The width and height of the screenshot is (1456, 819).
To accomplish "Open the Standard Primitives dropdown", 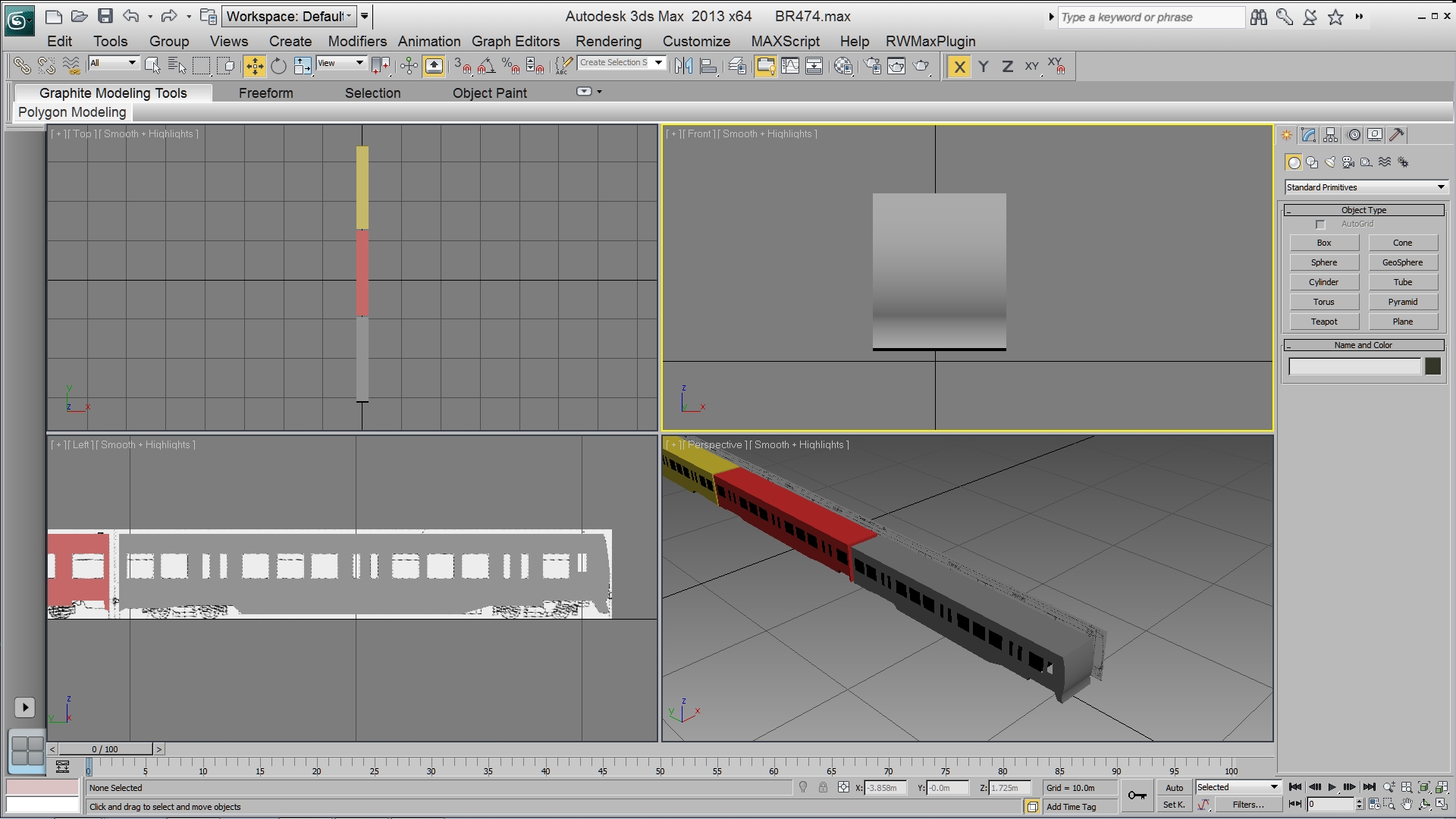I will [x=1366, y=187].
